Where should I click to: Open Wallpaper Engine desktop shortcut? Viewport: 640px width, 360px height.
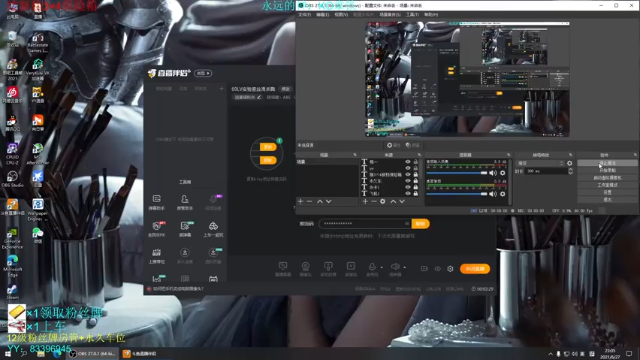tap(38, 210)
